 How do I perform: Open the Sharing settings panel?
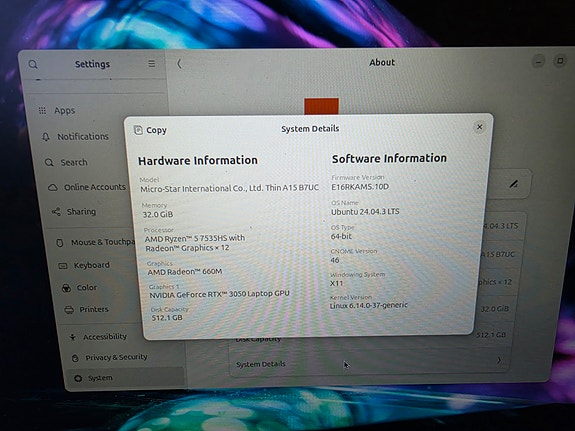tap(81, 212)
